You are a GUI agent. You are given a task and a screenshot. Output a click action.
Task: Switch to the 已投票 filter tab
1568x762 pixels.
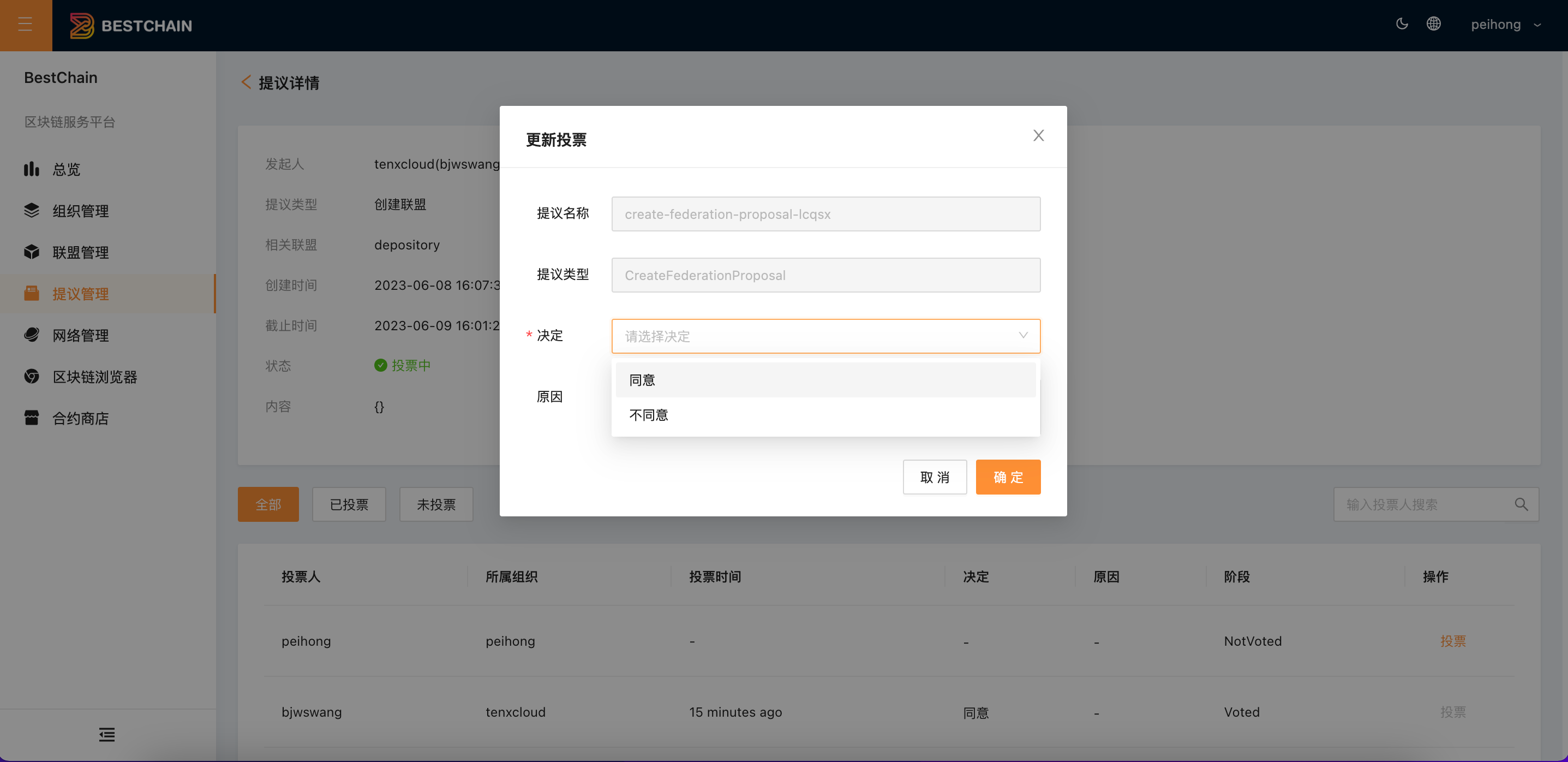coord(349,504)
